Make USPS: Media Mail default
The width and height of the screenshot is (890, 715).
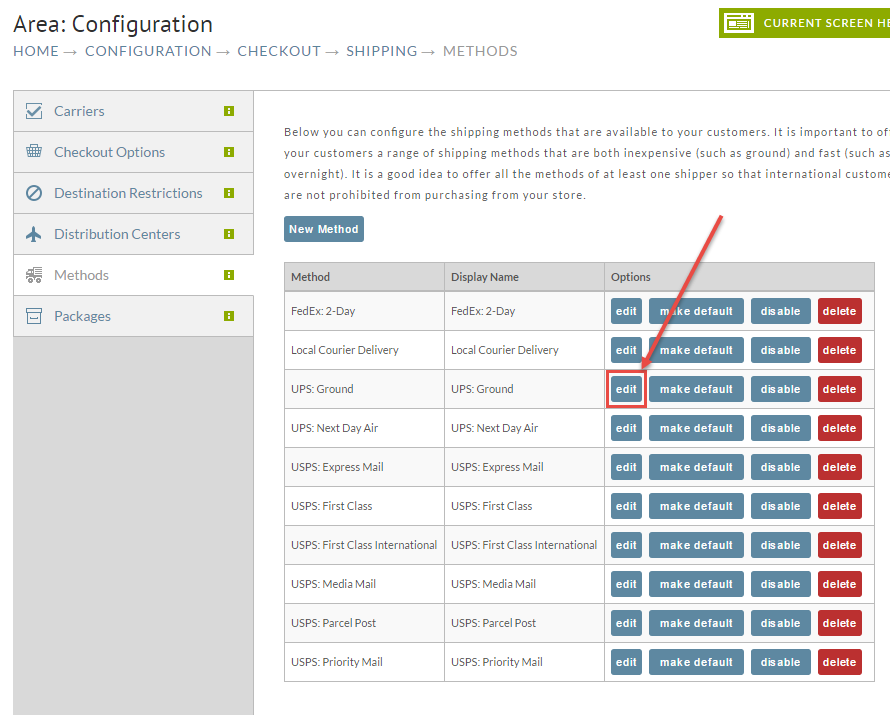pyautogui.click(x=696, y=584)
